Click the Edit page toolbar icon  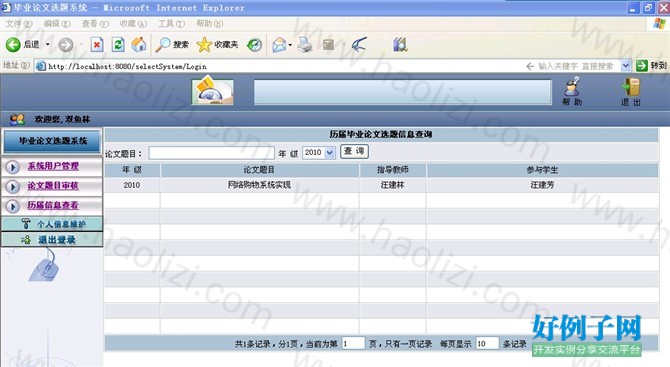pyautogui.click(x=328, y=44)
